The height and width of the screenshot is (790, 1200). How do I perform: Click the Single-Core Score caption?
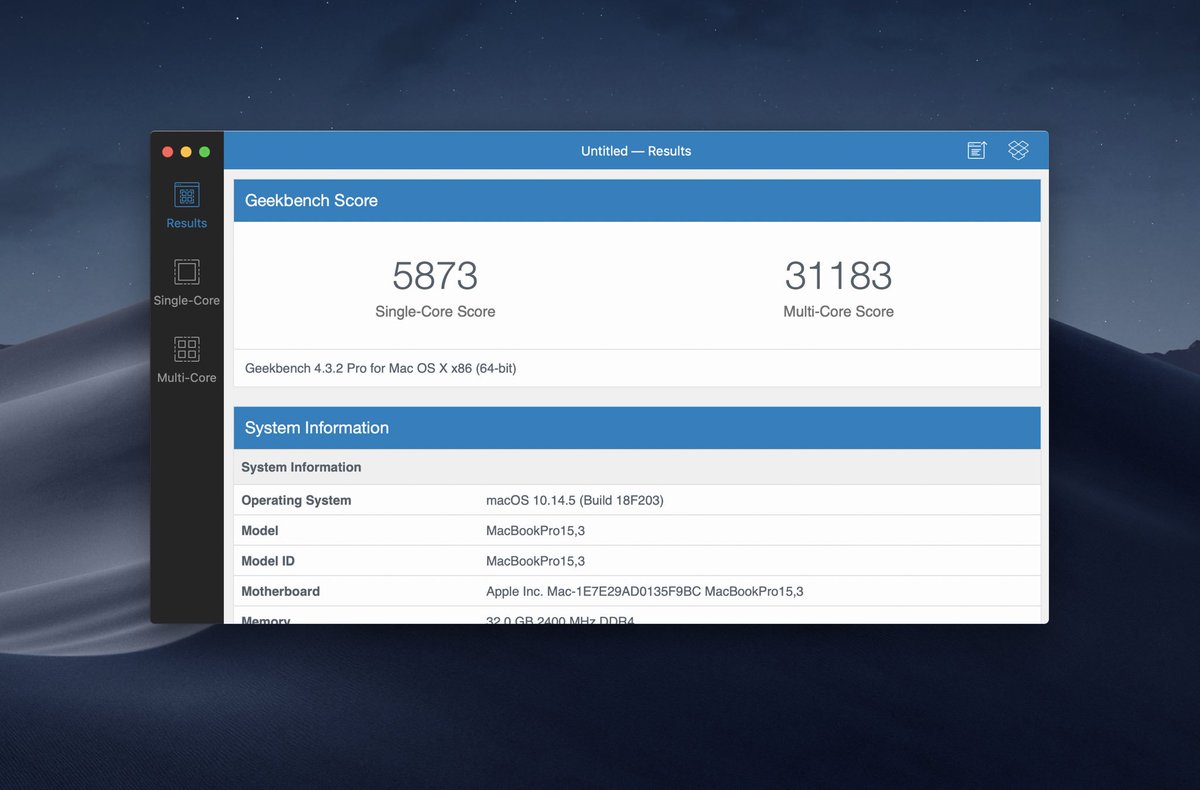point(435,311)
